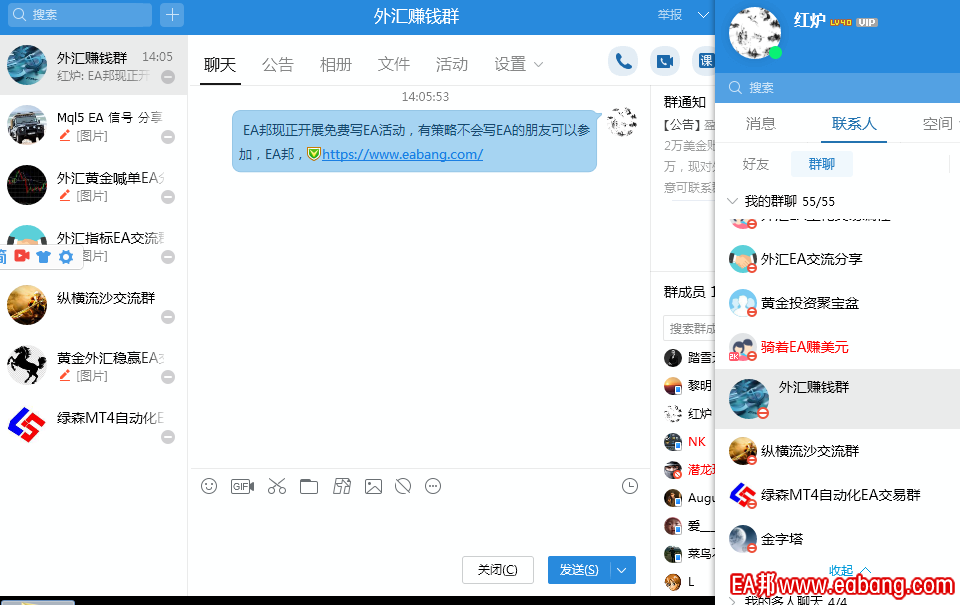Click the 群通知 heading
The image size is (960, 605).
click(x=684, y=102)
